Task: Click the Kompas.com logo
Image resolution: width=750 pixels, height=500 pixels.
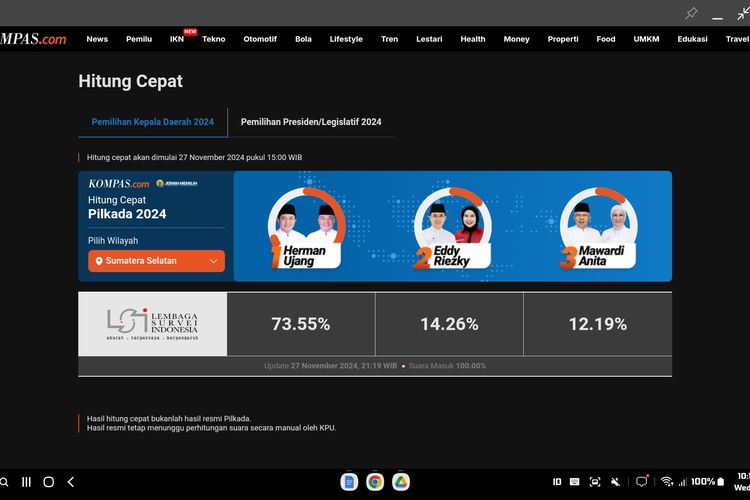Action: tap(33, 39)
